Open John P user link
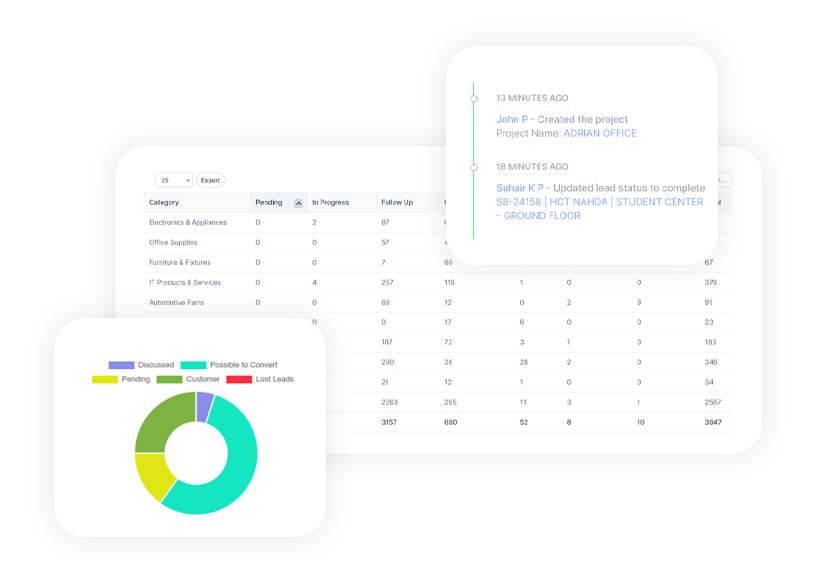Viewport: 815px width, 583px height. point(512,120)
